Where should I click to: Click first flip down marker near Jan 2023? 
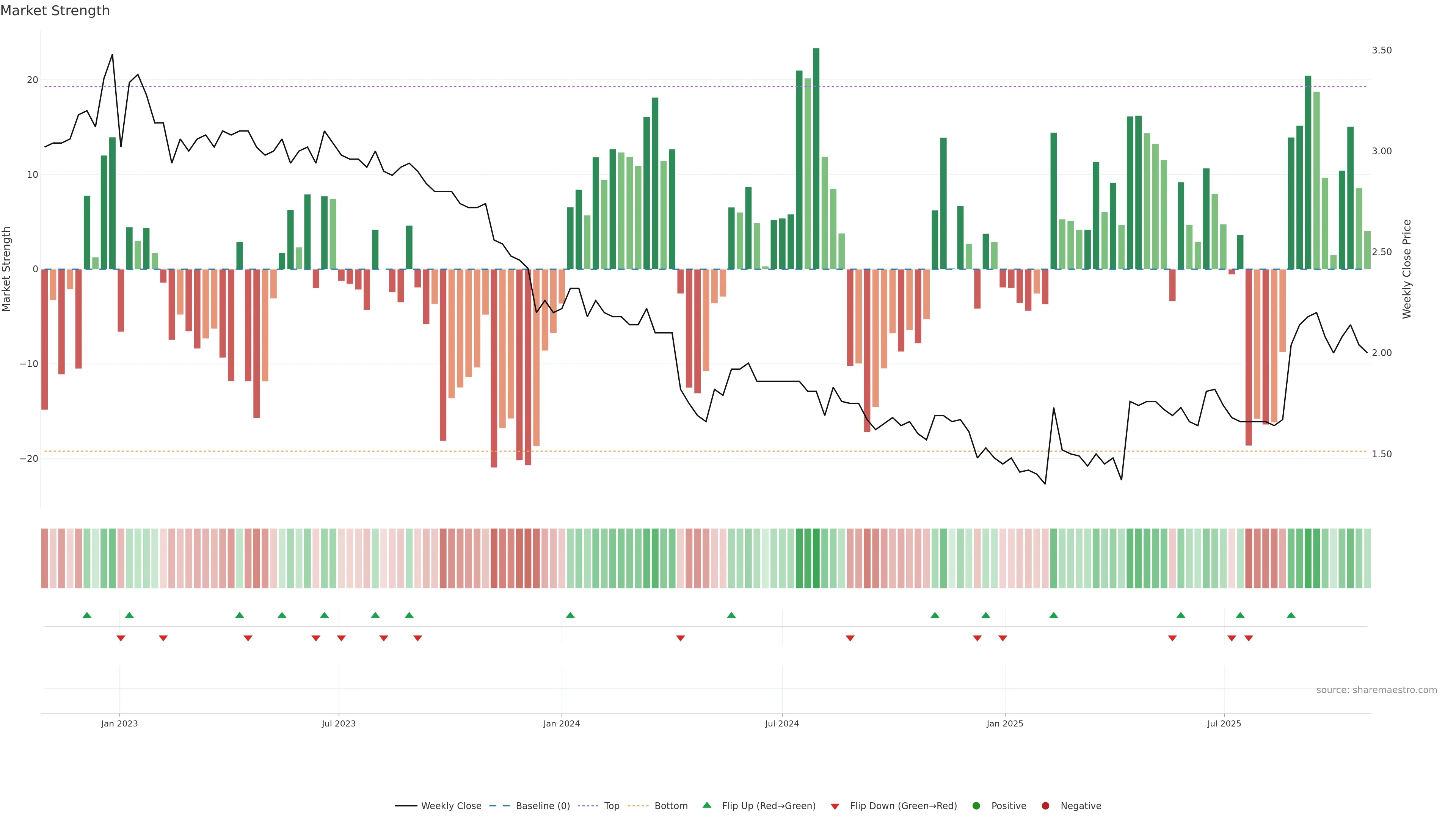(121, 638)
